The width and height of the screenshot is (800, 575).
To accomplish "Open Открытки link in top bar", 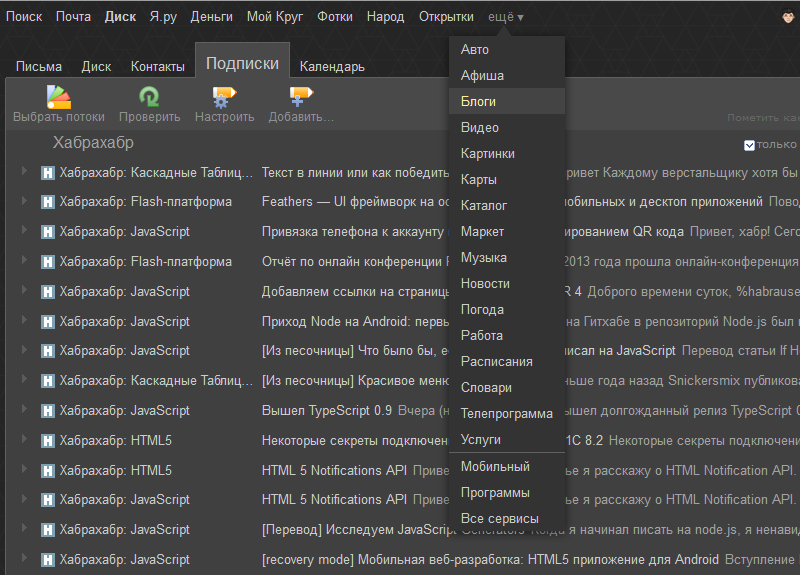I will click(x=446, y=16).
